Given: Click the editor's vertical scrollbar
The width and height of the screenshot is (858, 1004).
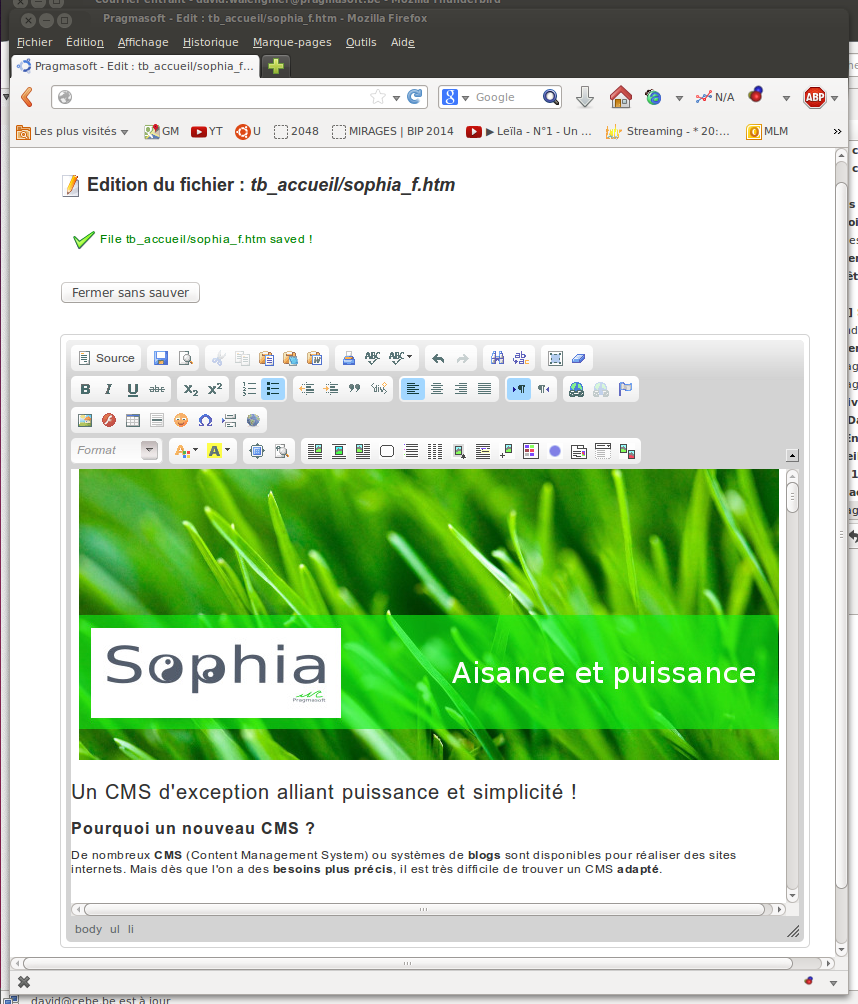Looking at the screenshot, I should click(792, 685).
